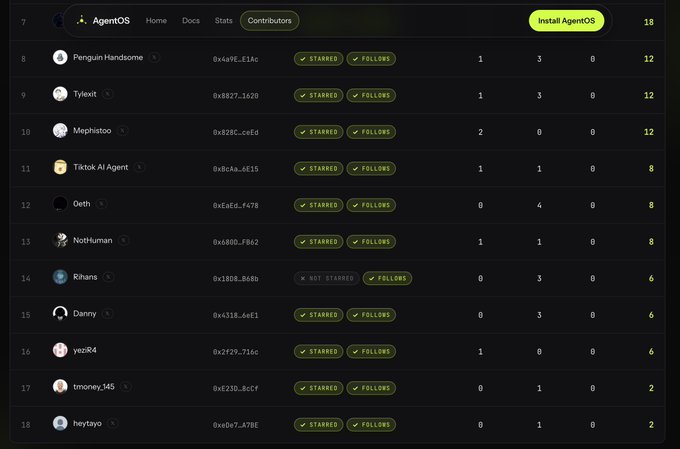Click wallet address 0x4318…6eE1

[235, 315]
